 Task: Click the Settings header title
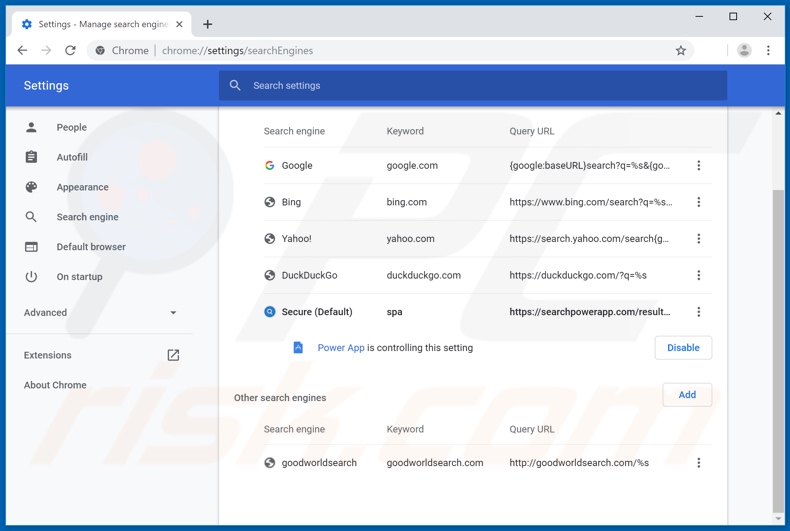46,86
